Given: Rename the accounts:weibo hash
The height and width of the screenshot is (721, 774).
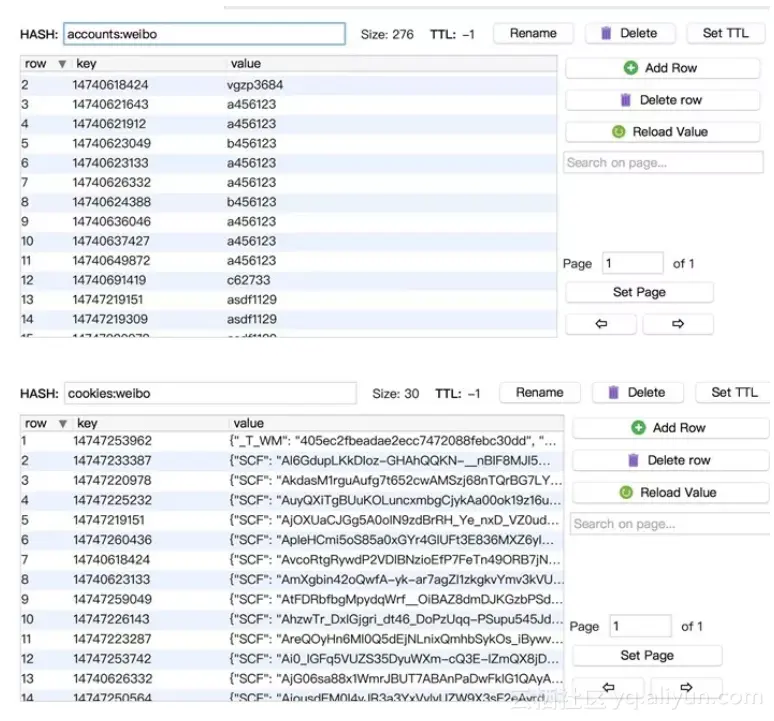Looking at the screenshot, I should [x=533, y=33].
